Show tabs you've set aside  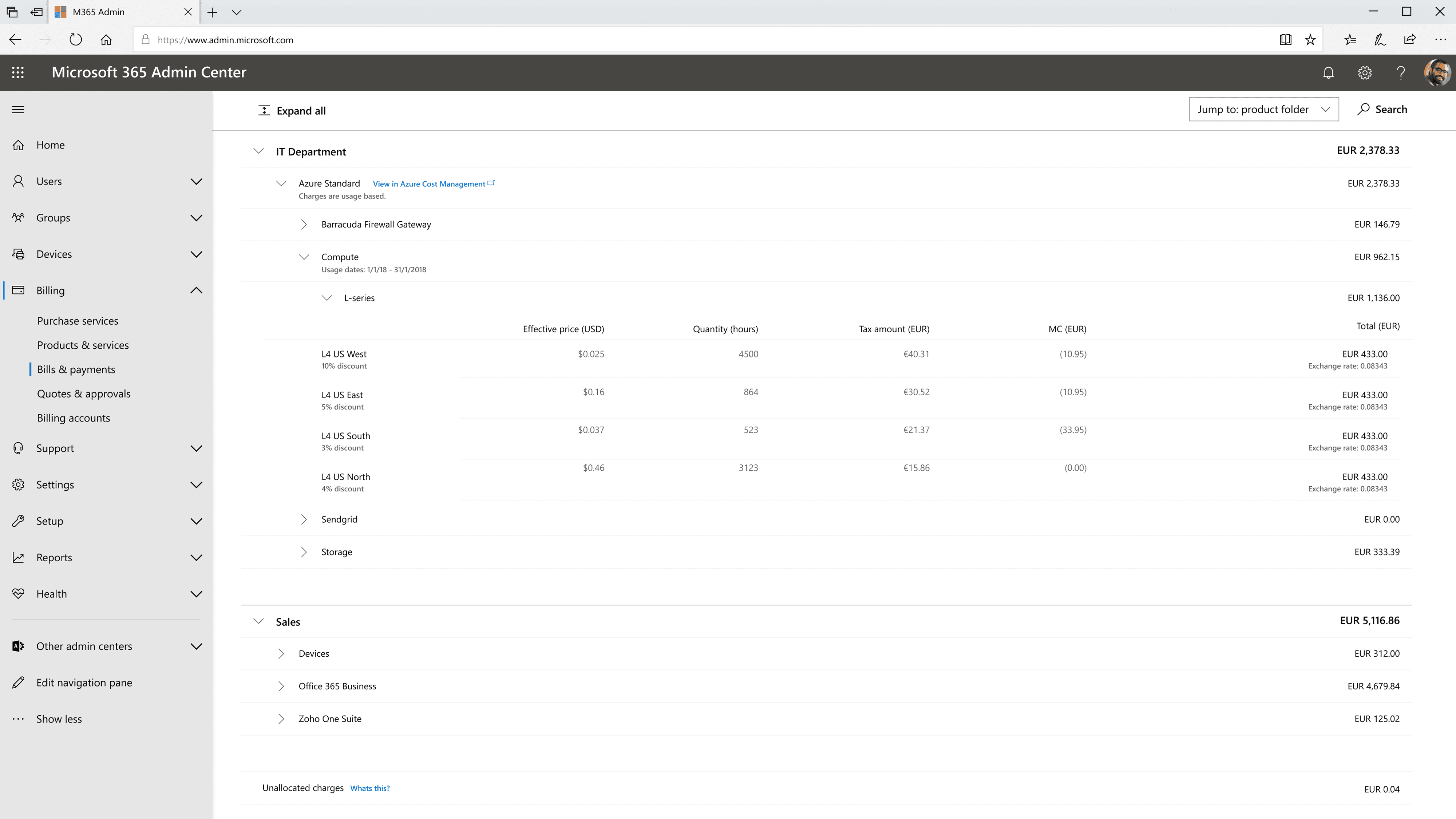[12, 12]
